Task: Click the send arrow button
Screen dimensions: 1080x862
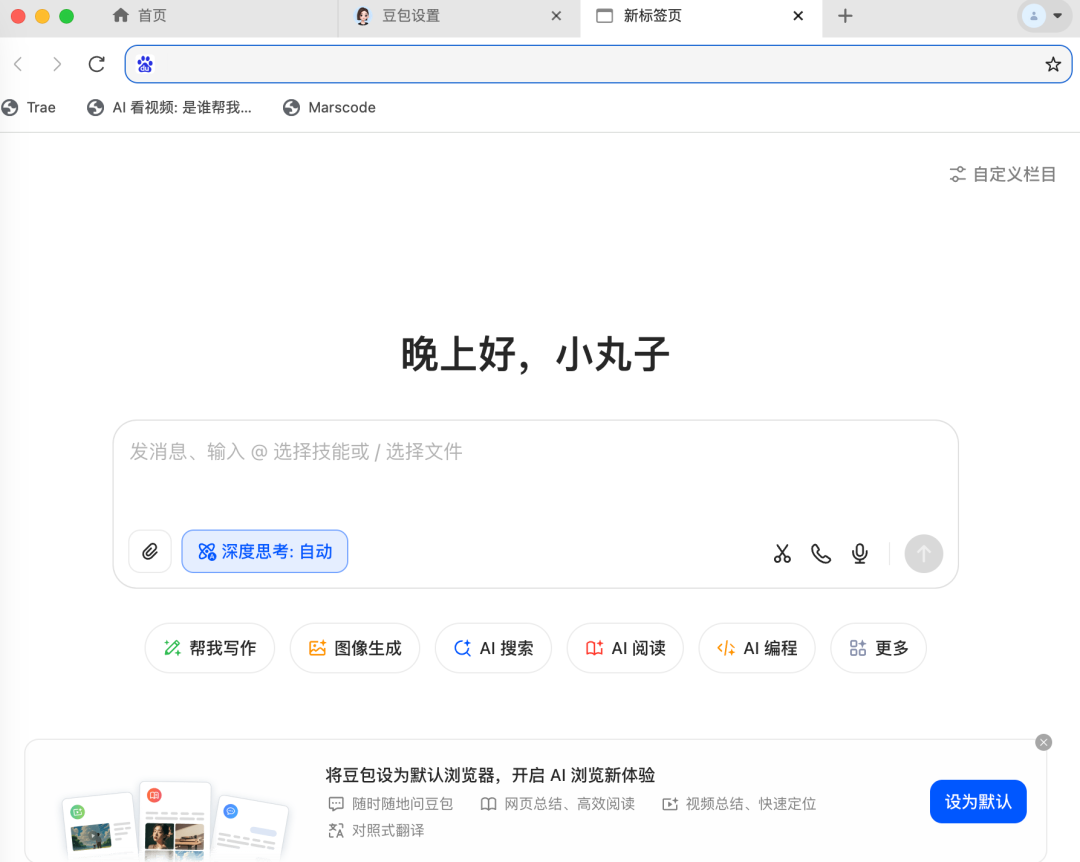Action: click(x=923, y=553)
